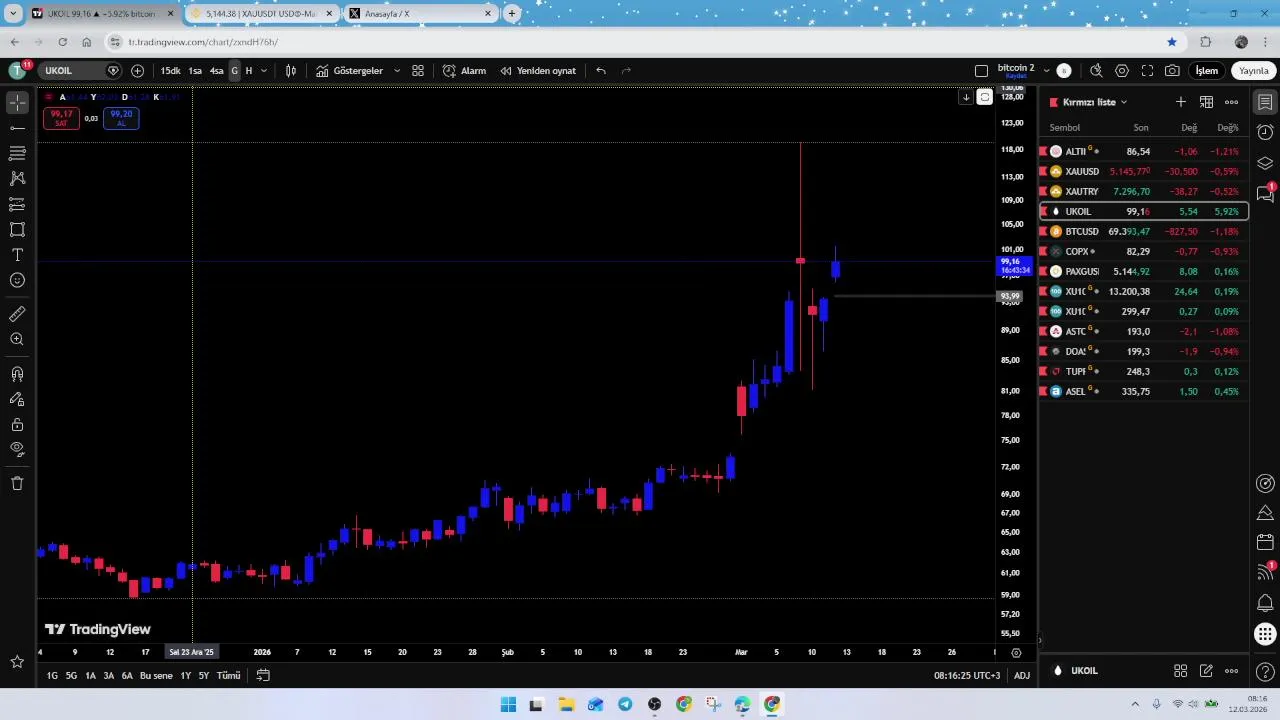Open the Göstergeler indicators dialog
Screen dimensions: 1280x720
[x=349, y=71]
